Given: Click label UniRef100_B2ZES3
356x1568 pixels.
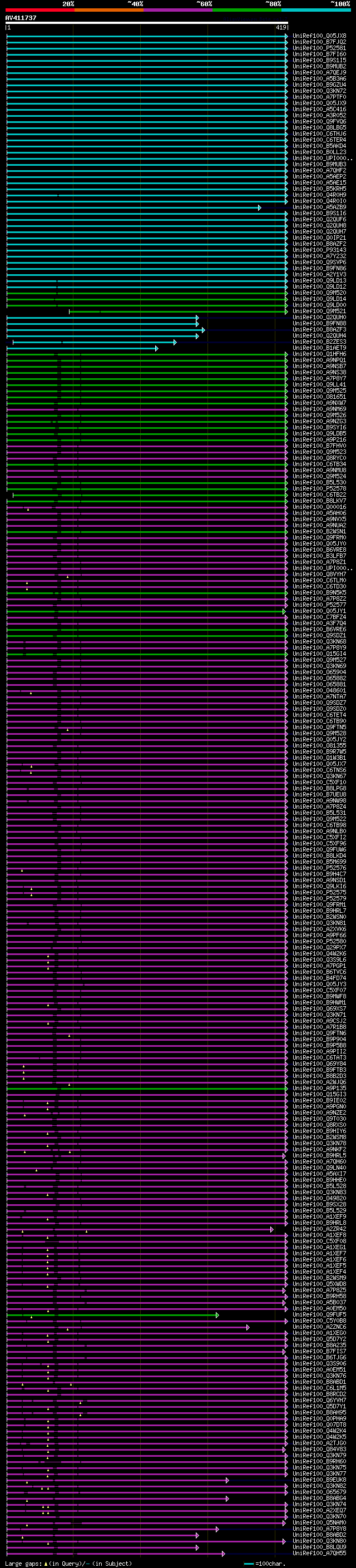Looking at the screenshot, I should click(319, 342).
